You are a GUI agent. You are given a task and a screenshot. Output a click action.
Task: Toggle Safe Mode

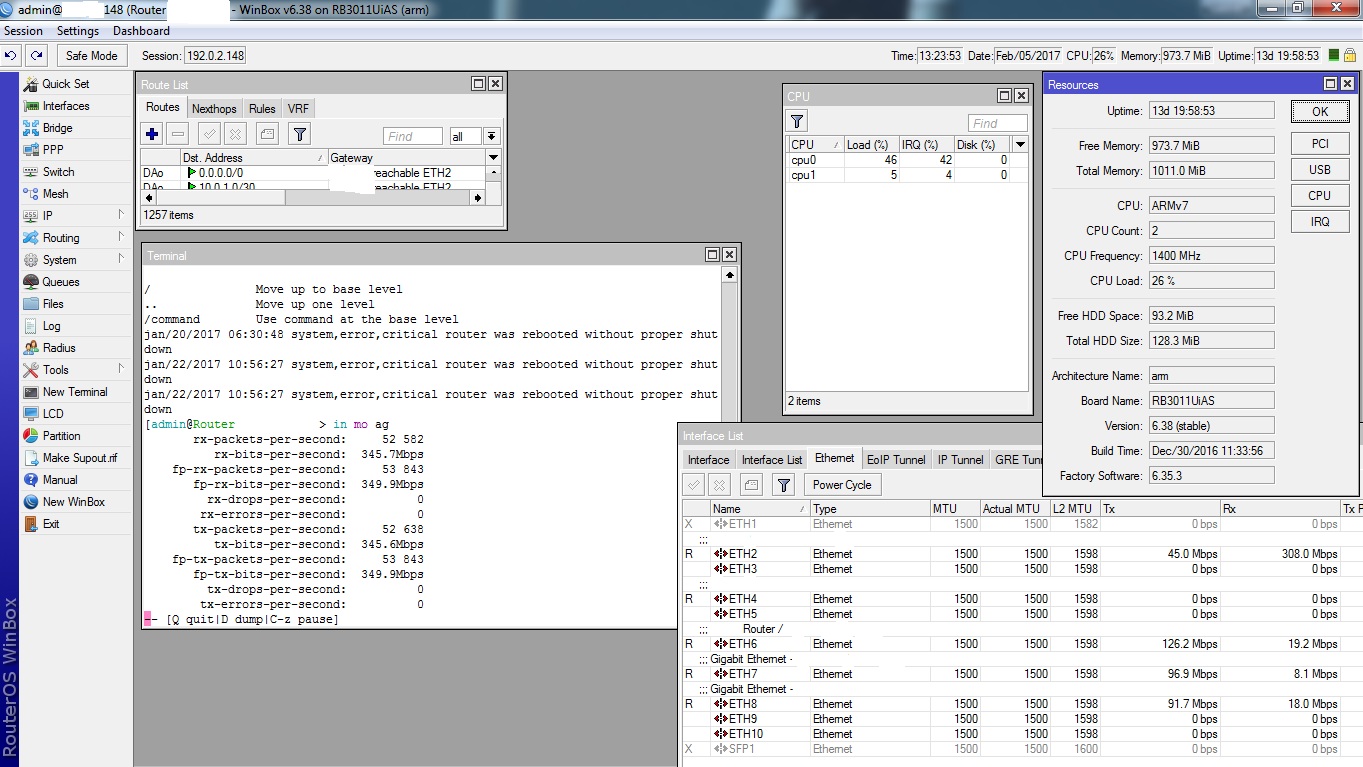92,56
